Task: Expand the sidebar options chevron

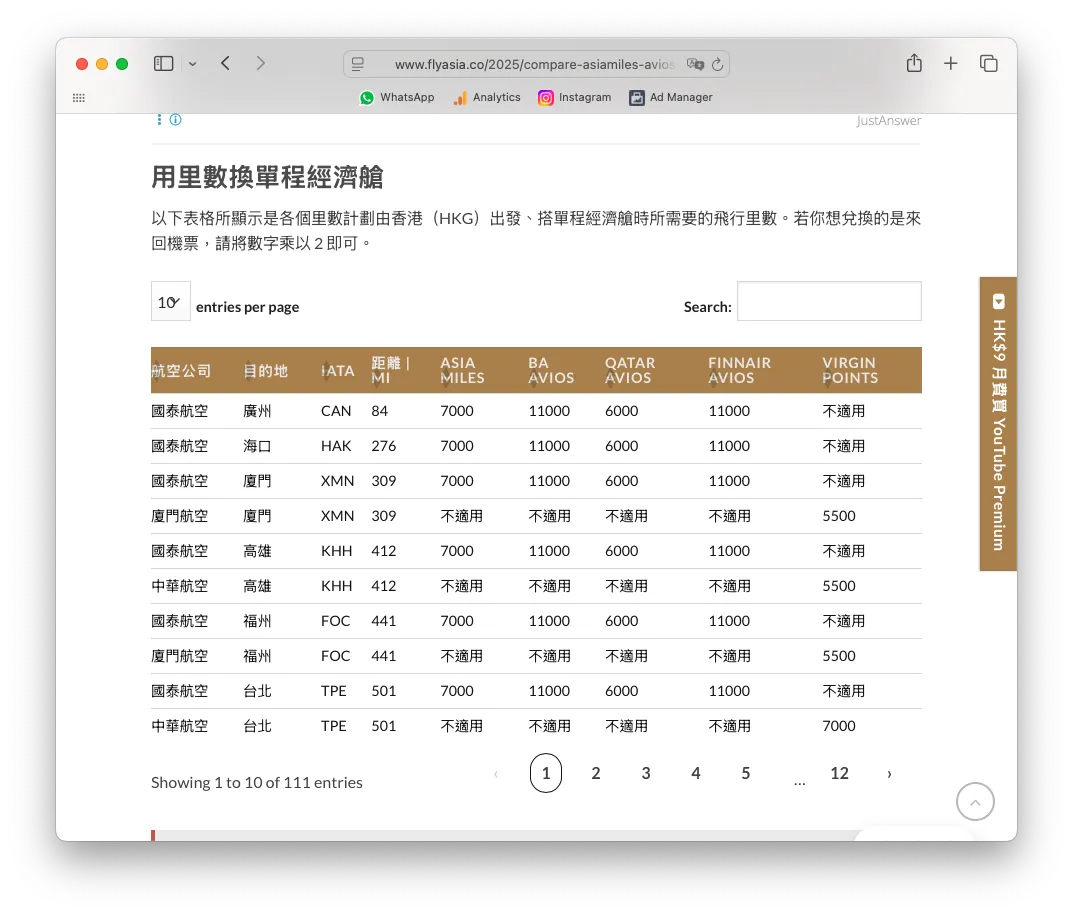Action: (x=194, y=62)
